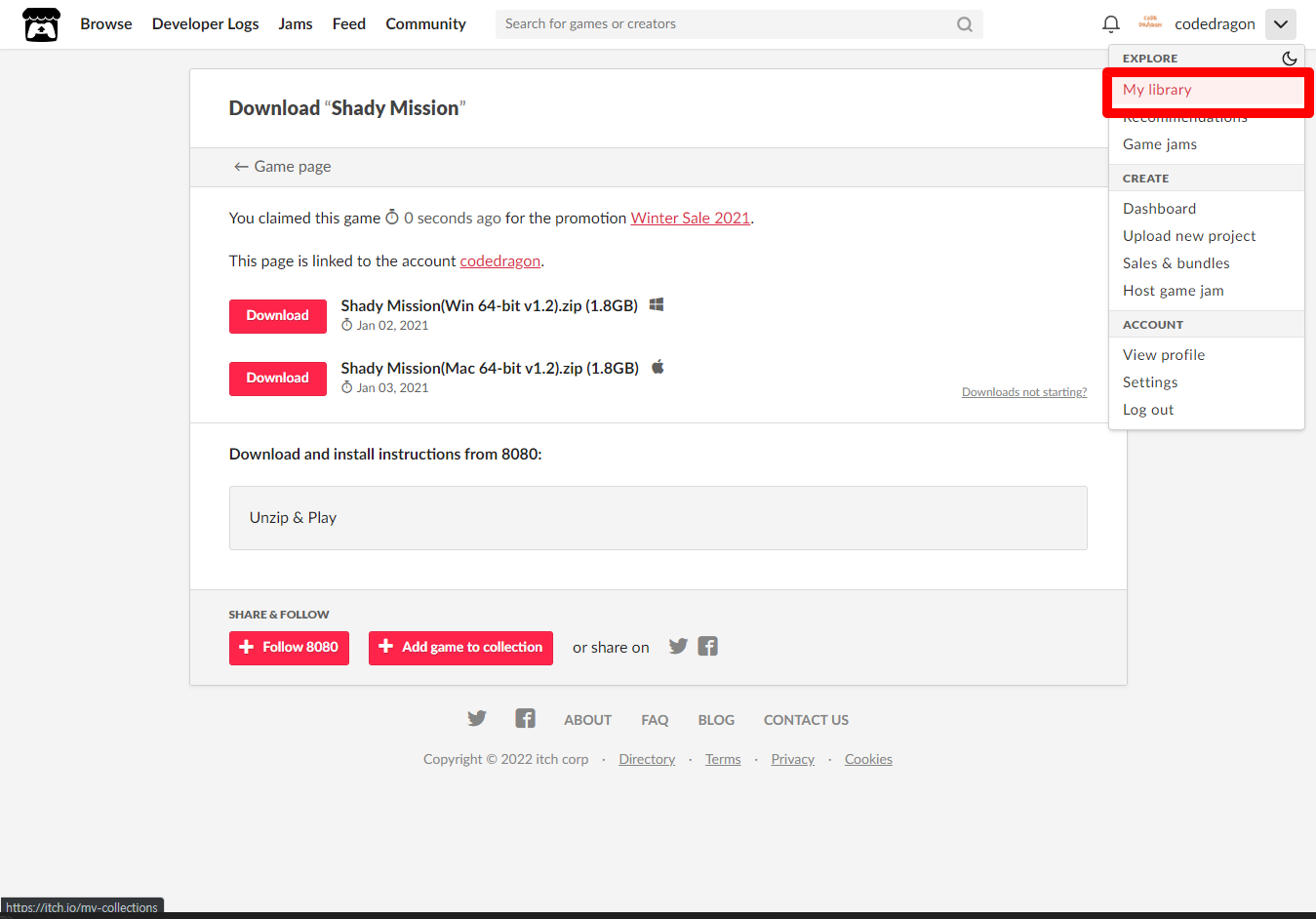The image size is (1316, 919).
Task: Go back via Game page link
Action: (x=282, y=167)
